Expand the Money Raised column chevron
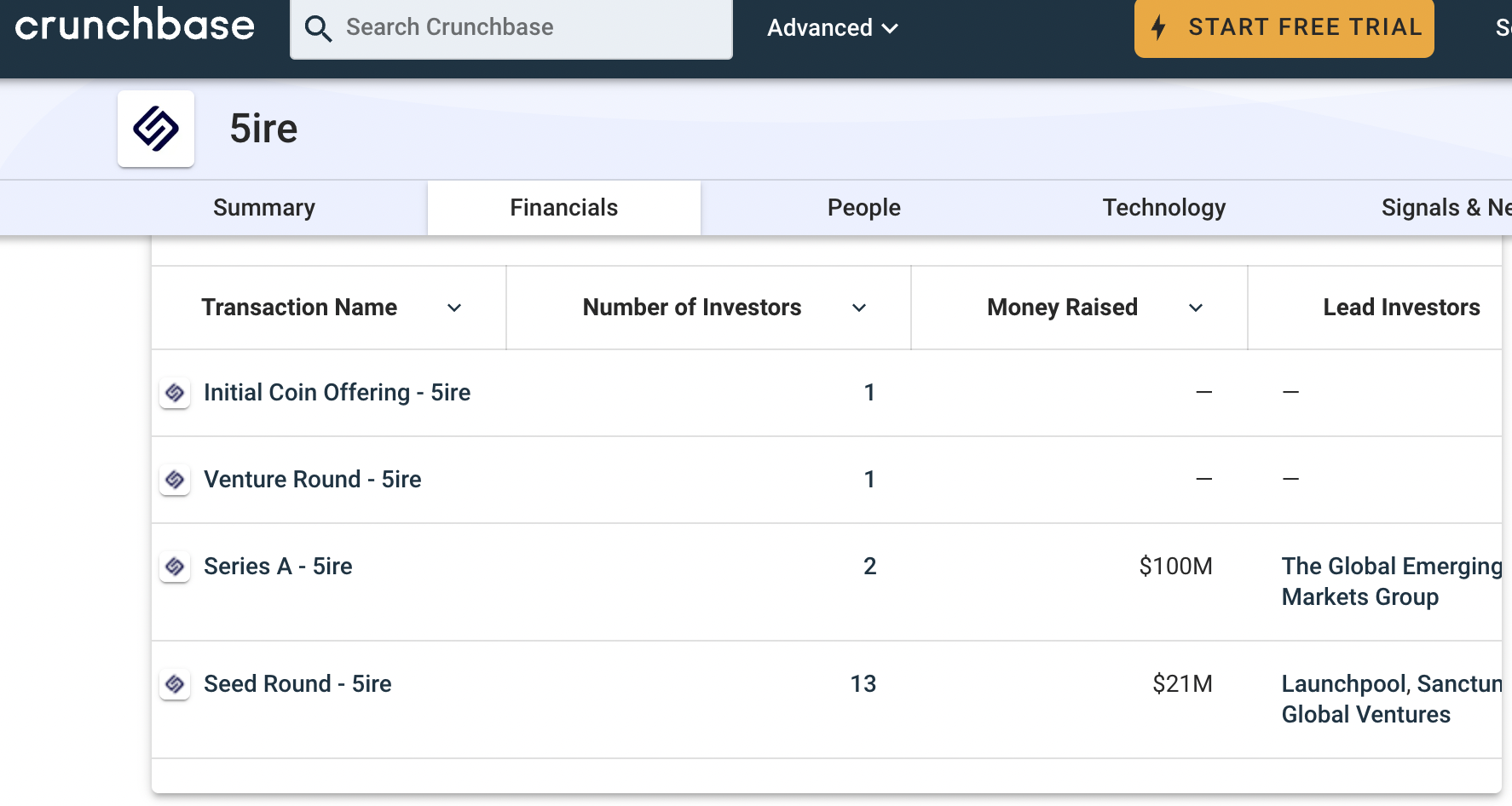1512x806 pixels. pyautogui.click(x=1196, y=308)
